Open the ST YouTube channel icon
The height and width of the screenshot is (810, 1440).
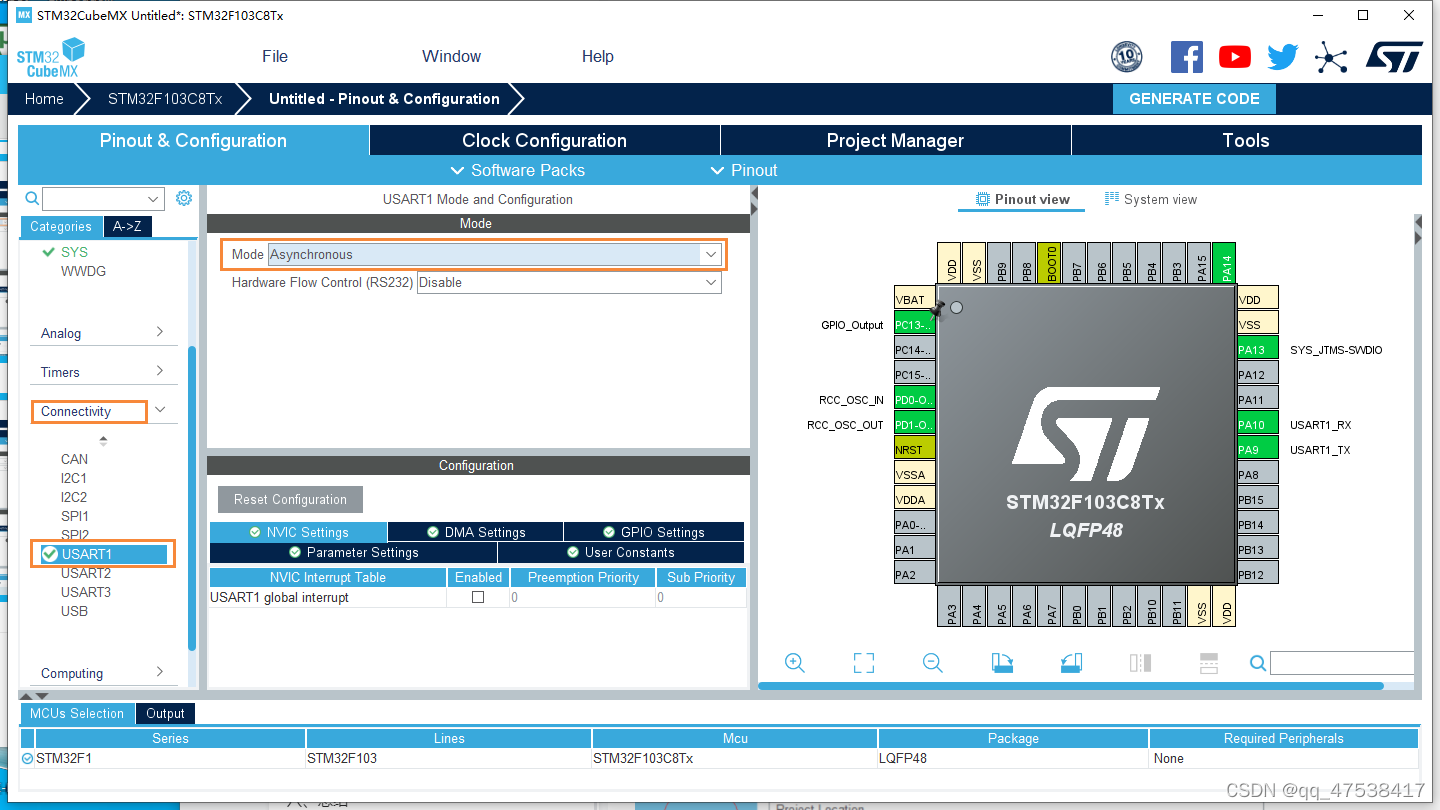1234,57
